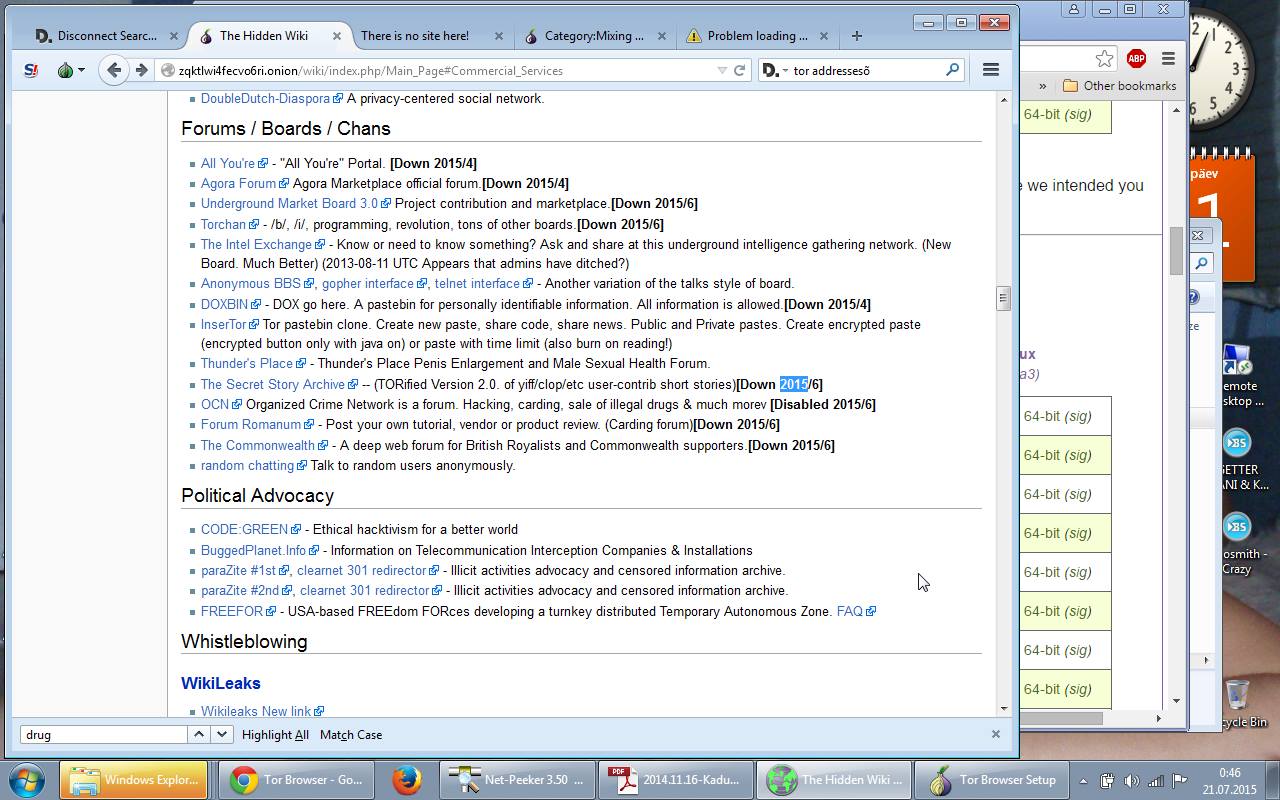
Task: Click the search magnifier icon in search box
Action: 953,70
